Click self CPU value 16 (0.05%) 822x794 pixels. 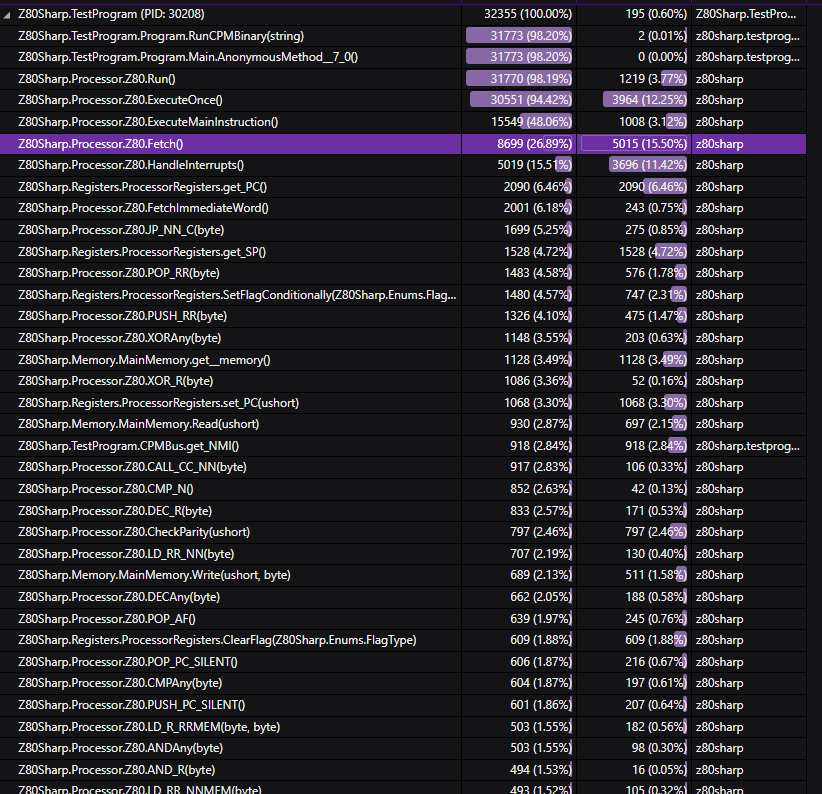coord(659,769)
